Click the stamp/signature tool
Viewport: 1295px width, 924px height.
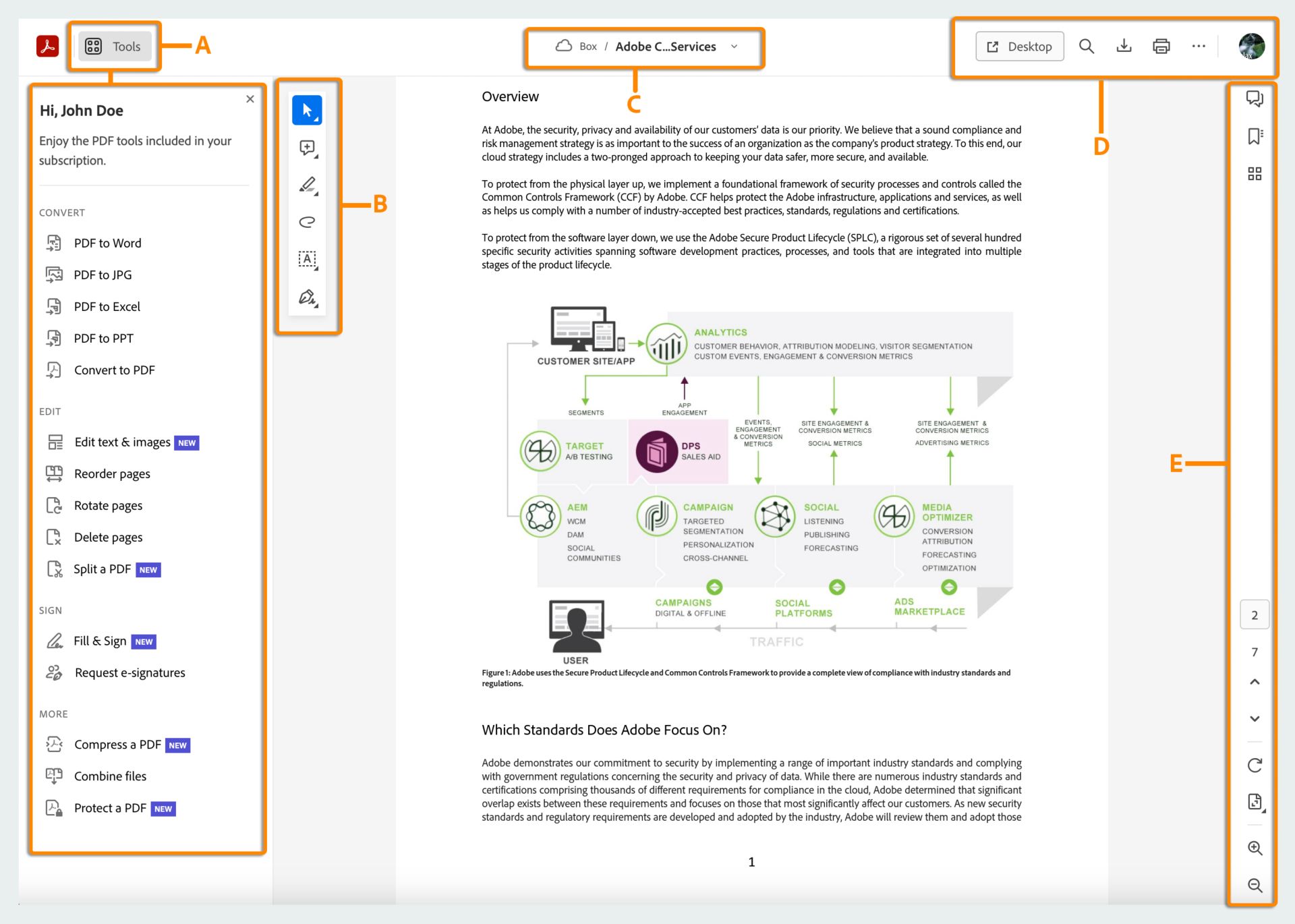[x=307, y=297]
